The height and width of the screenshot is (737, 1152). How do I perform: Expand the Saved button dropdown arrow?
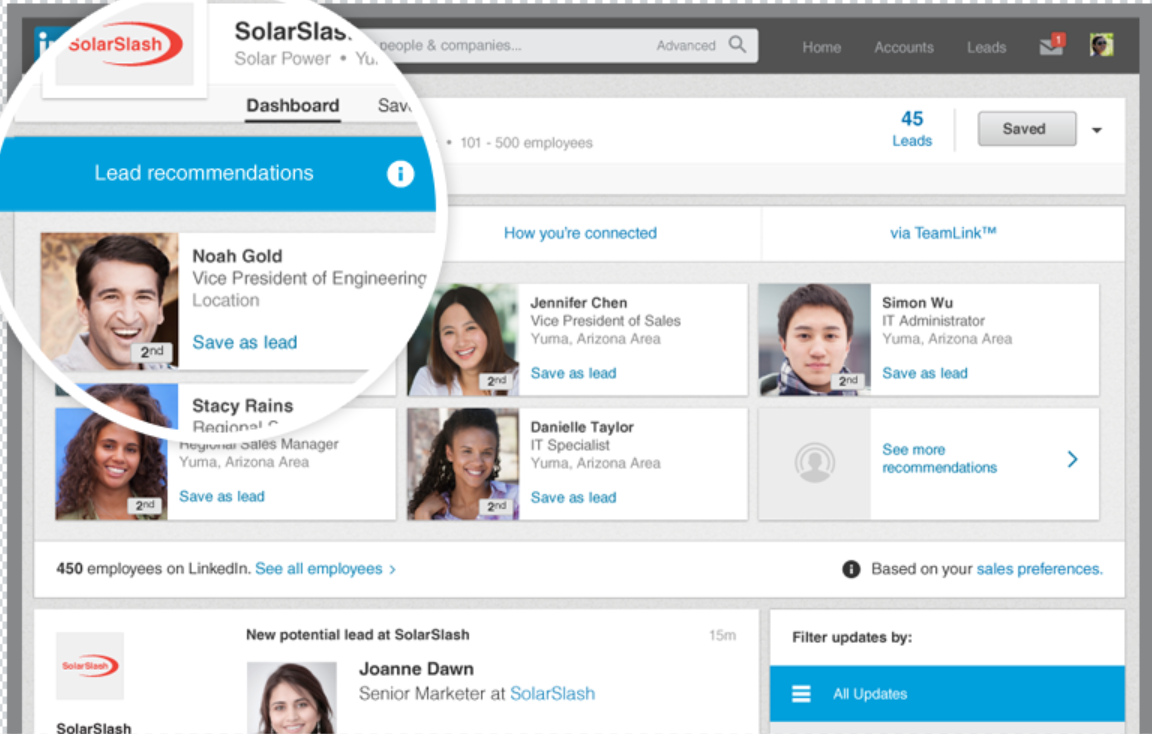pyautogui.click(x=1097, y=130)
